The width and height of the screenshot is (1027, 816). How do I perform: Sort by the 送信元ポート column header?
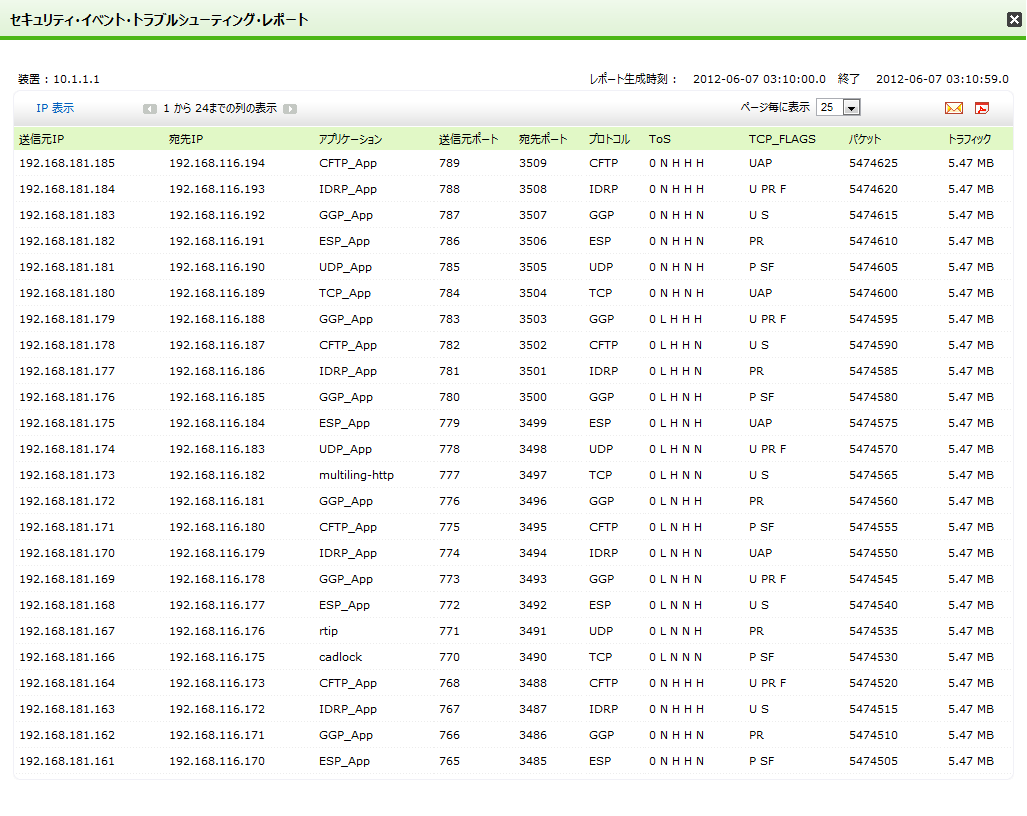pyautogui.click(x=468, y=139)
